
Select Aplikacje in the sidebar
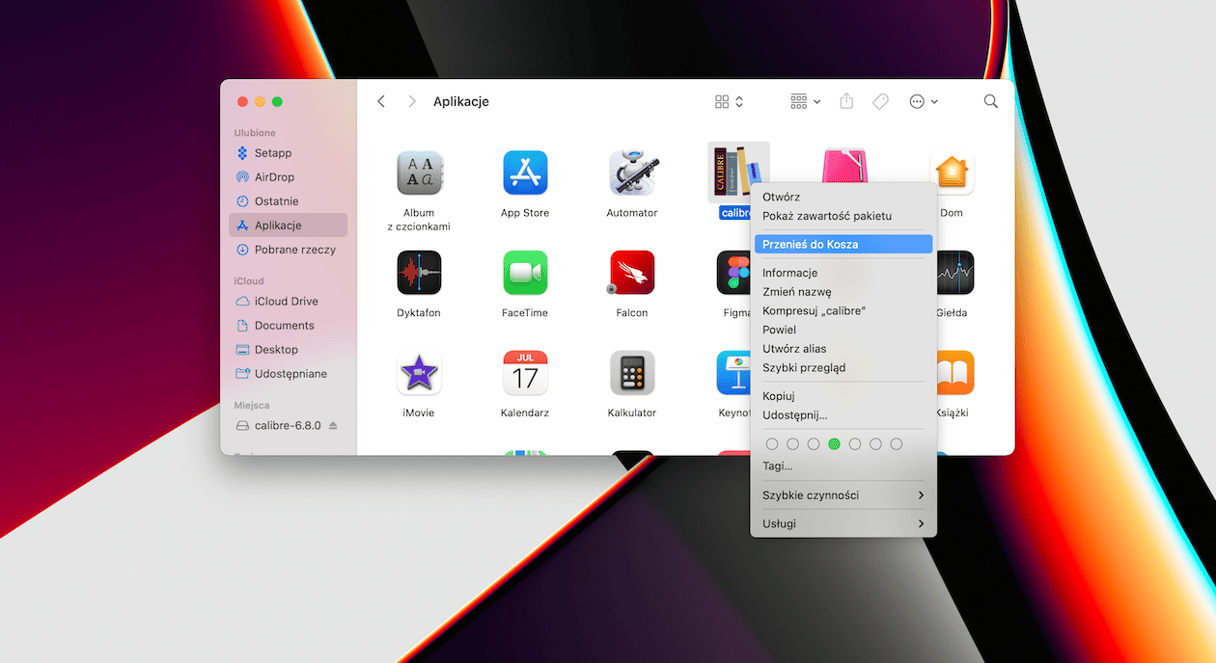pyautogui.click(x=288, y=225)
